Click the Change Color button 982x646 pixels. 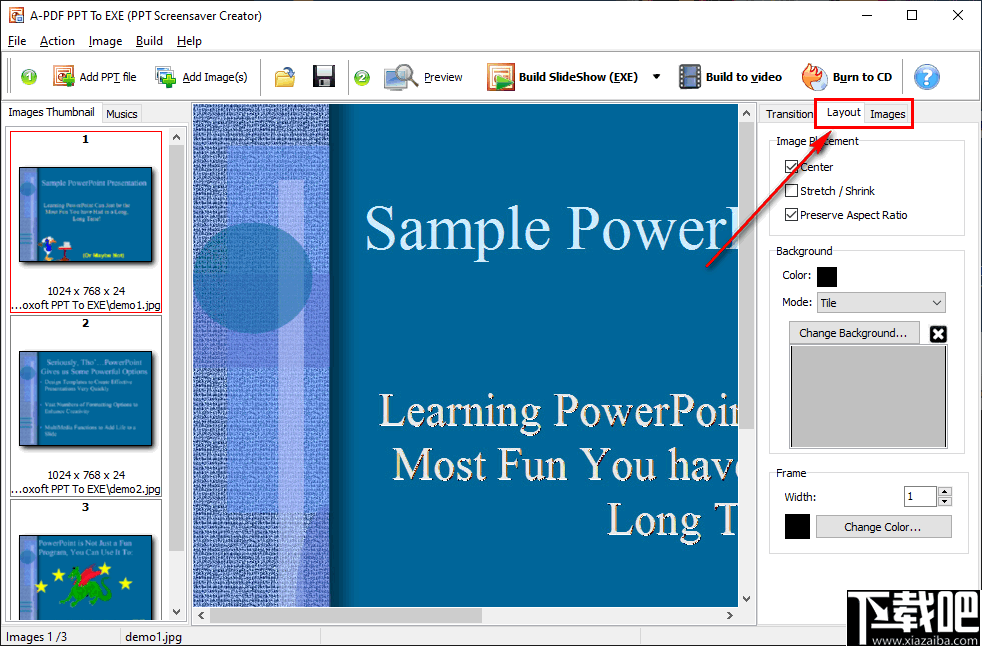(883, 526)
